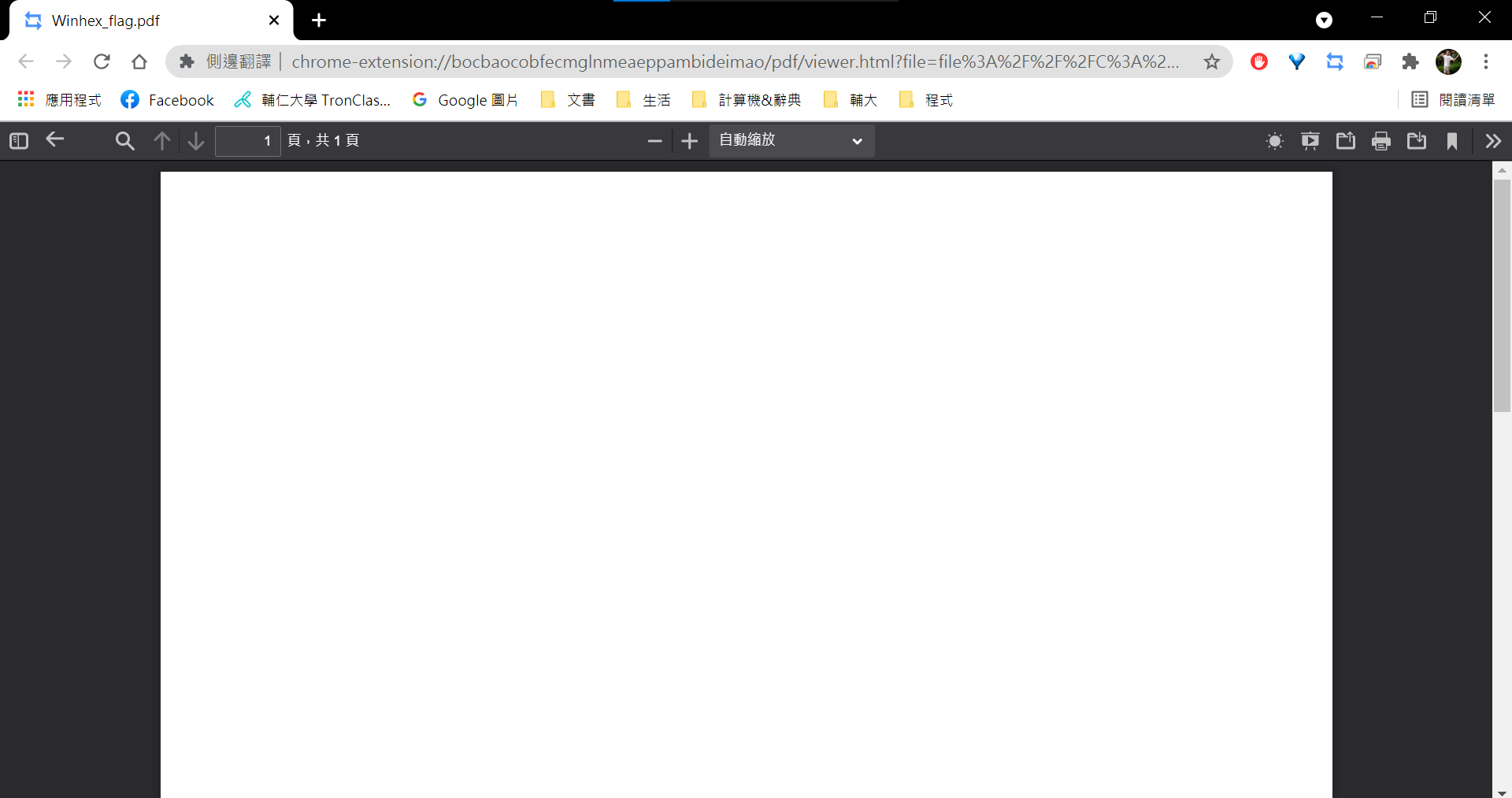Reload the current page

pyautogui.click(x=102, y=61)
